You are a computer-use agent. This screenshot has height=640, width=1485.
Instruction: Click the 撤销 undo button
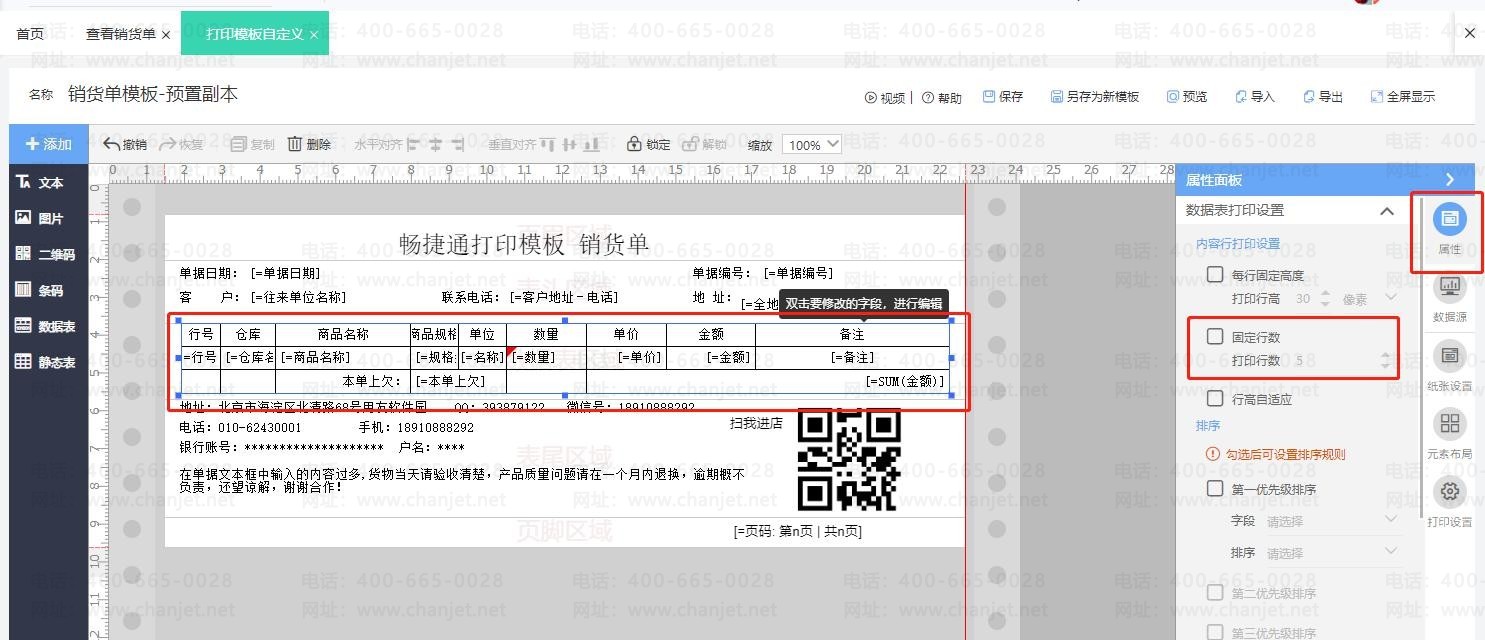125,144
